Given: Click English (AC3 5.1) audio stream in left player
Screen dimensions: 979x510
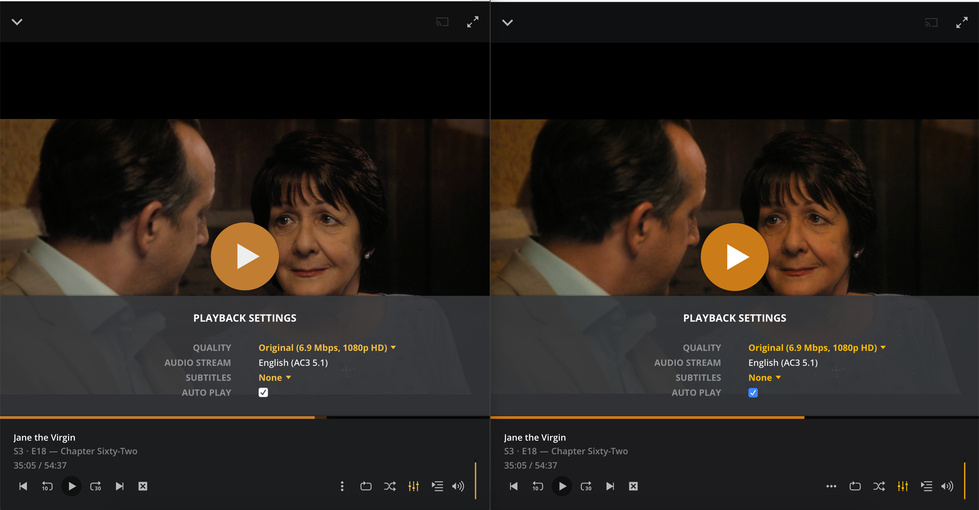Looking at the screenshot, I should click(293, 363).
